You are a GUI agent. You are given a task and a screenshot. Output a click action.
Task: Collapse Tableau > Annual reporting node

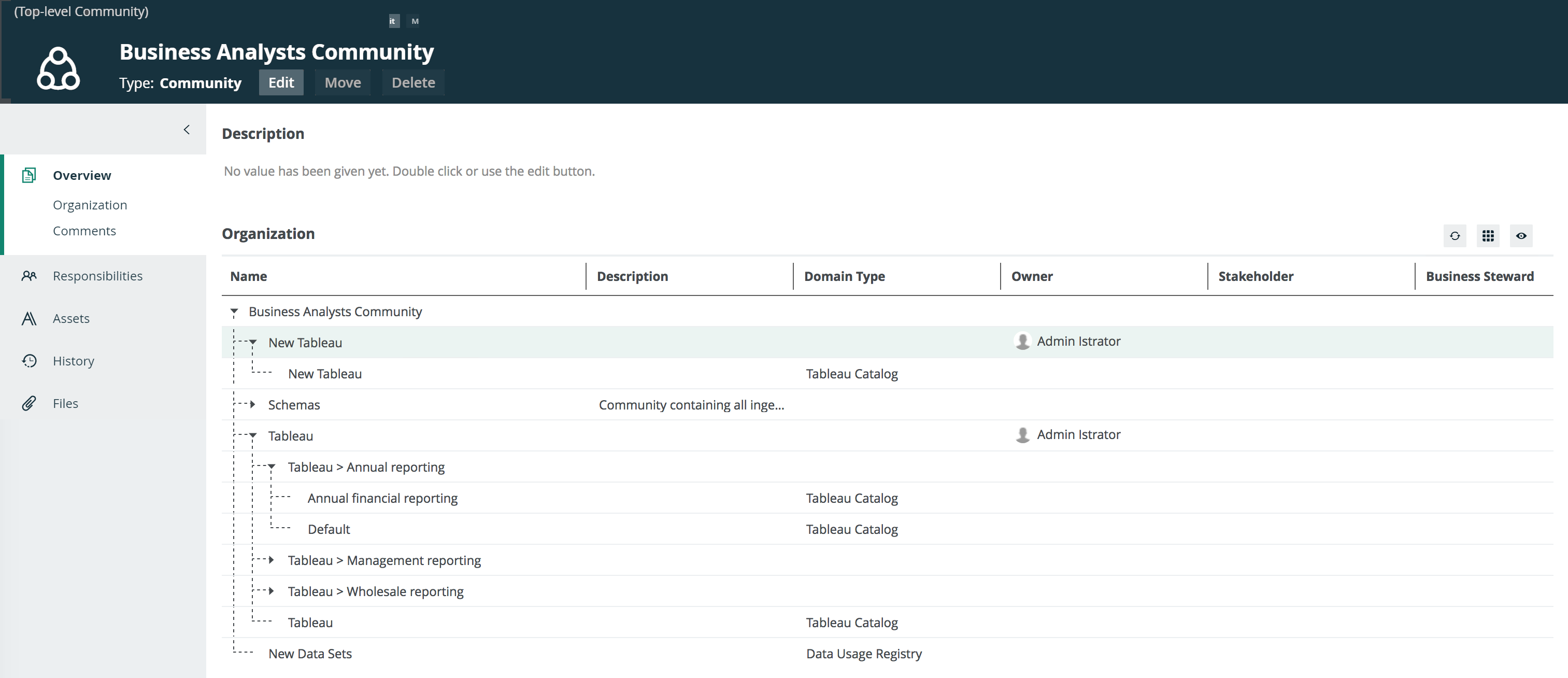point(272,467)
